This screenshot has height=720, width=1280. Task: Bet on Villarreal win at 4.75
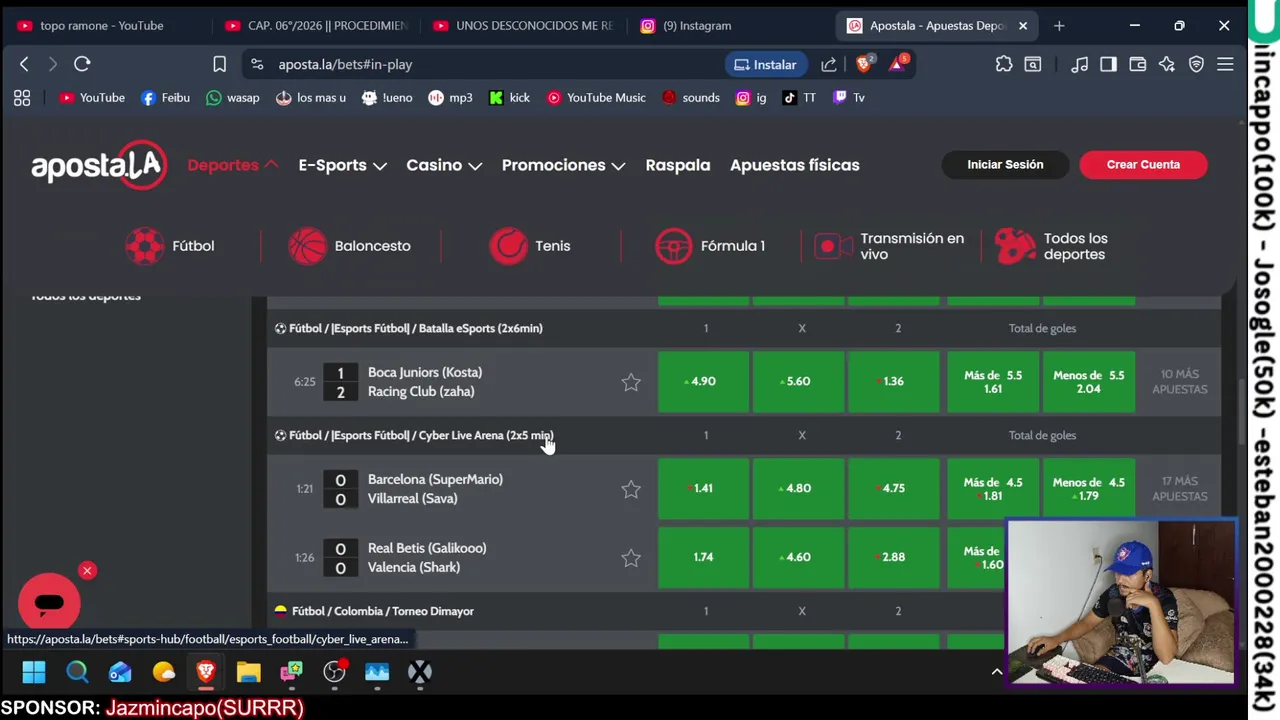click(893, 488)
